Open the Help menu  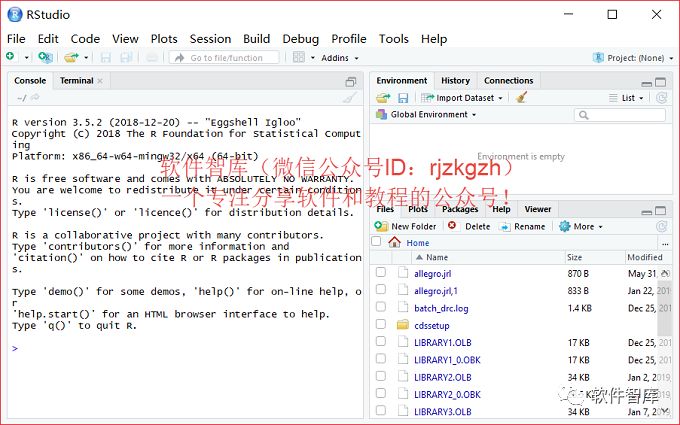434,39
